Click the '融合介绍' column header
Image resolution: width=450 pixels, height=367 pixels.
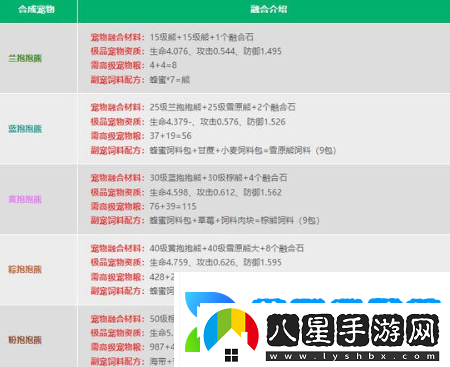click(269, 9)
